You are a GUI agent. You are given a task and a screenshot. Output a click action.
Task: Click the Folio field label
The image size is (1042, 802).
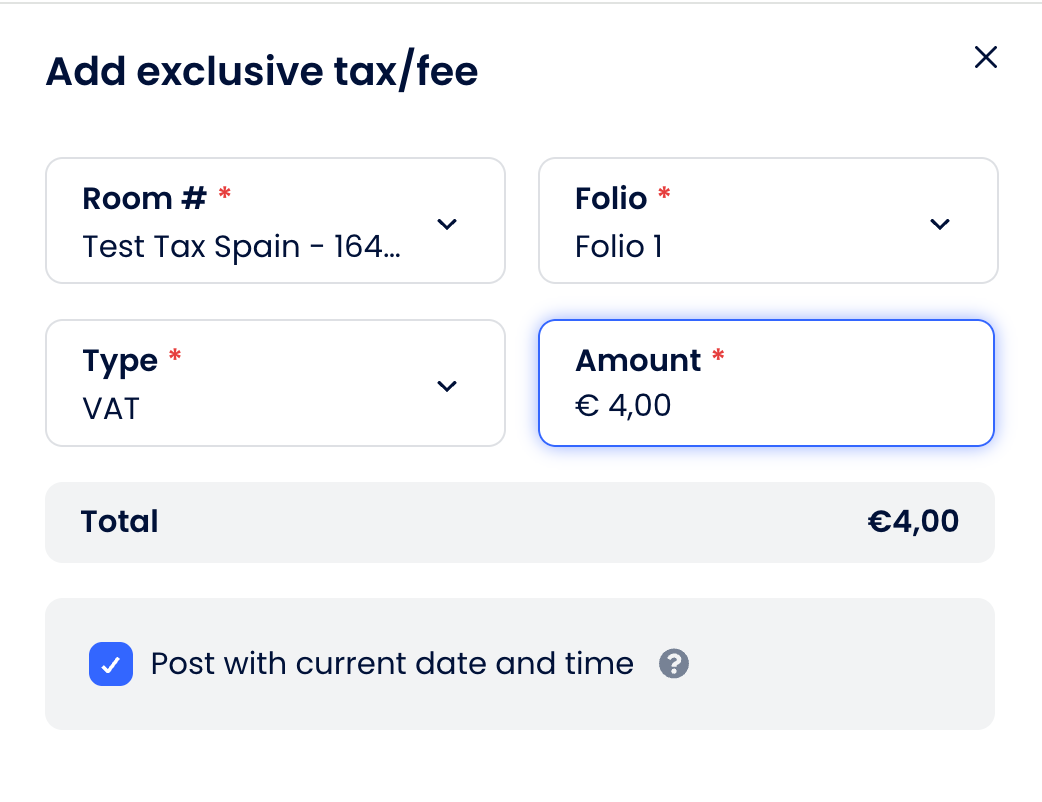[x=611, y=199]
